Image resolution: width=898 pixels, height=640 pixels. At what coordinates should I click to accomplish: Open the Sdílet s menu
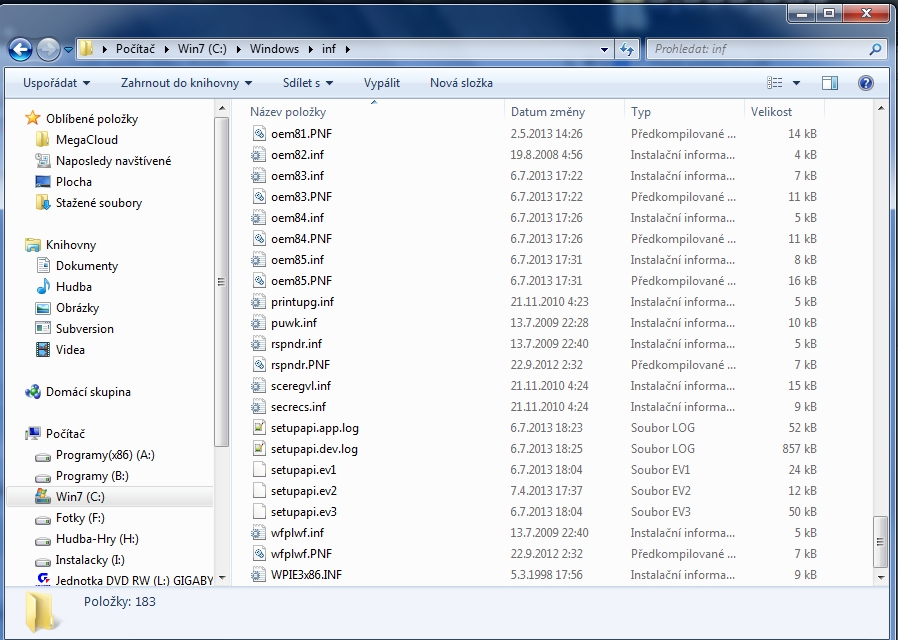308,83
